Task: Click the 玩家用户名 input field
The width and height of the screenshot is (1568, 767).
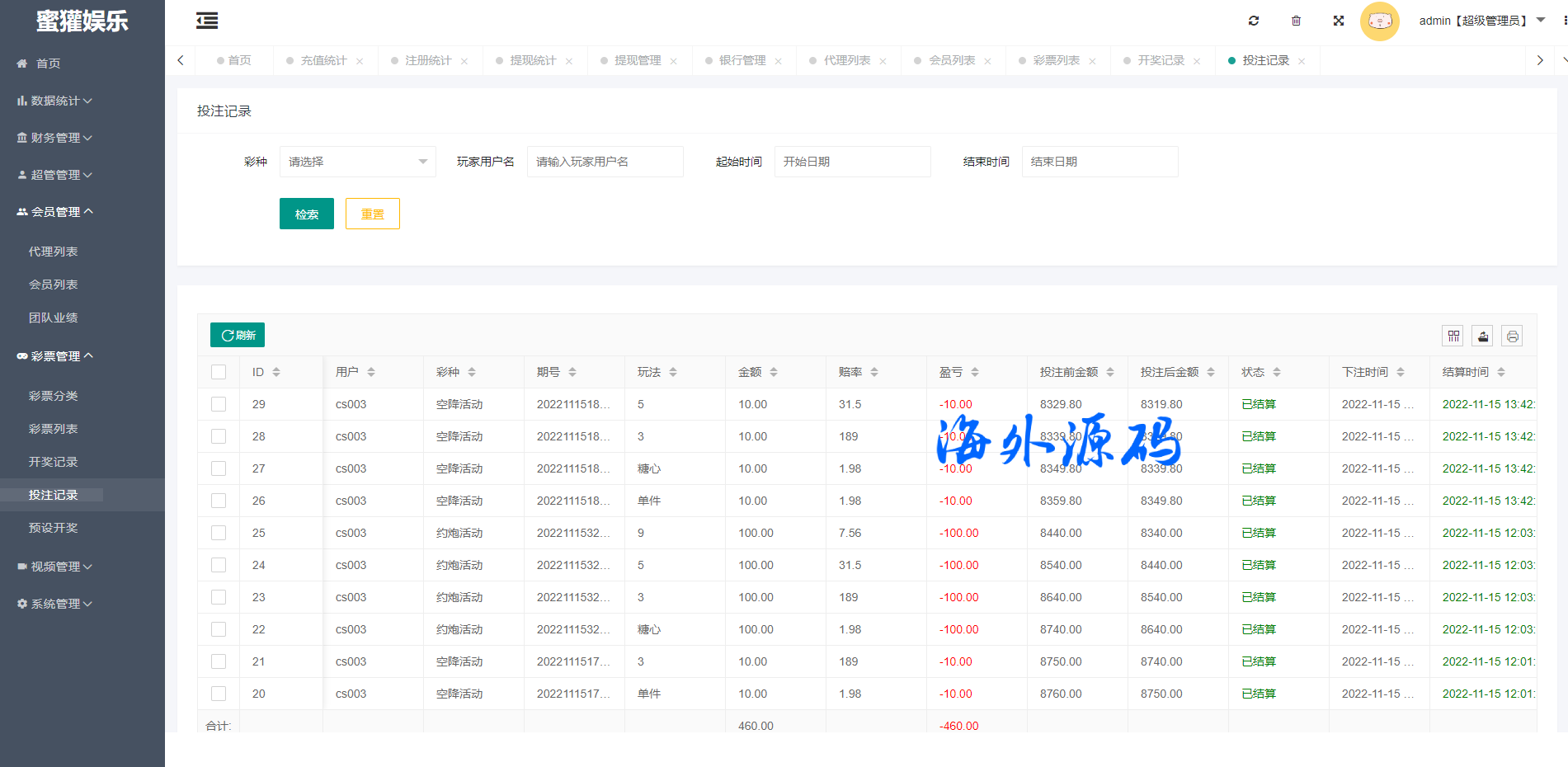Action: 605,162
